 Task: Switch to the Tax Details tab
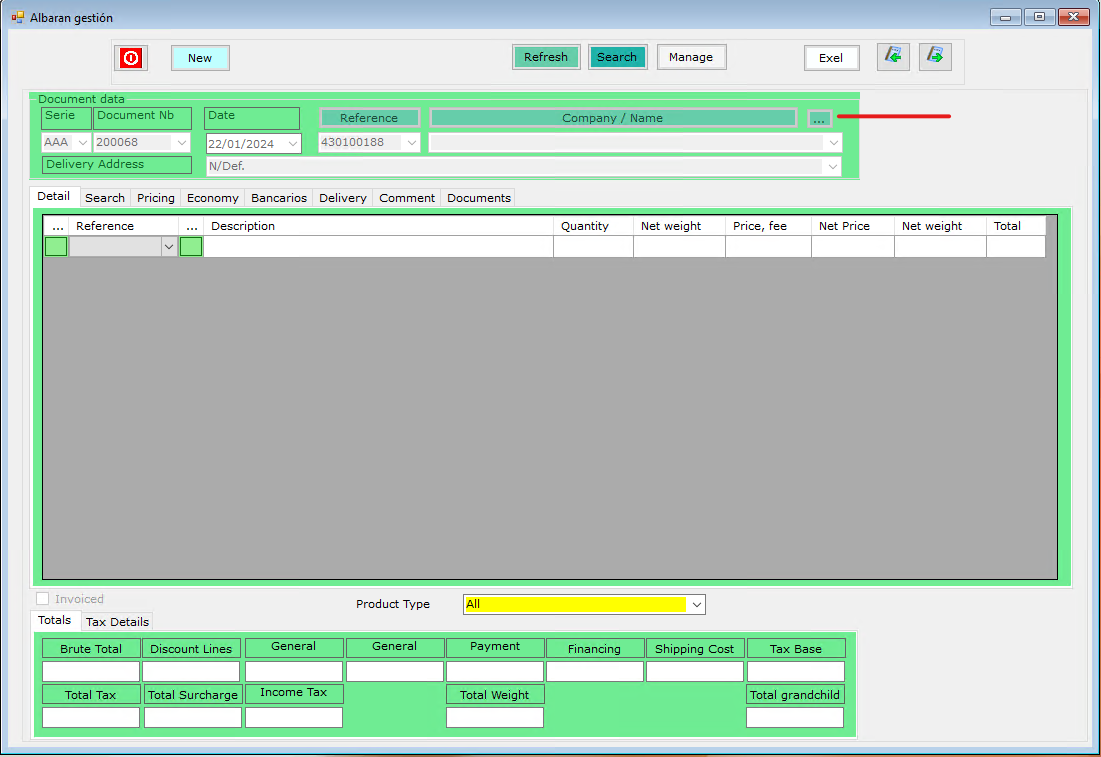tap(117, 622)
